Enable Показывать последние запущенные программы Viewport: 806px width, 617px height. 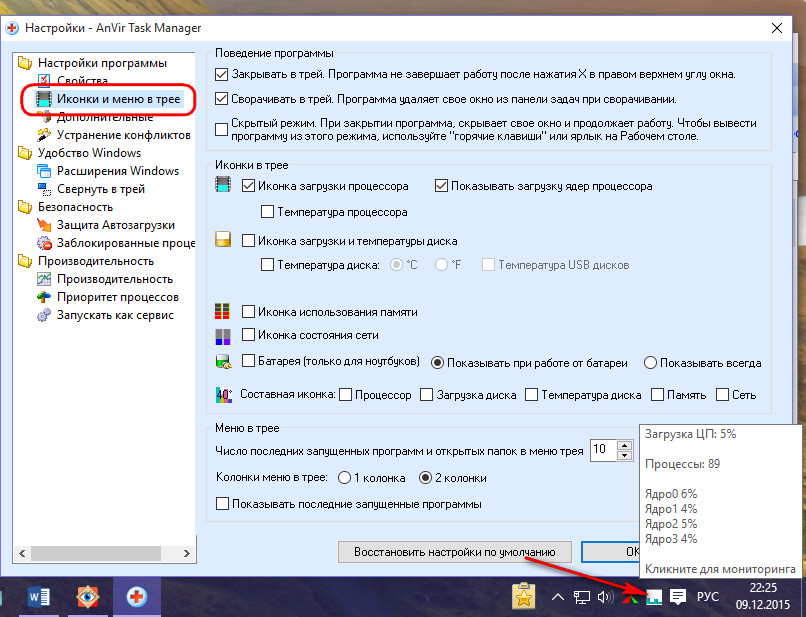pyautogui.click(x=222, y=504)
